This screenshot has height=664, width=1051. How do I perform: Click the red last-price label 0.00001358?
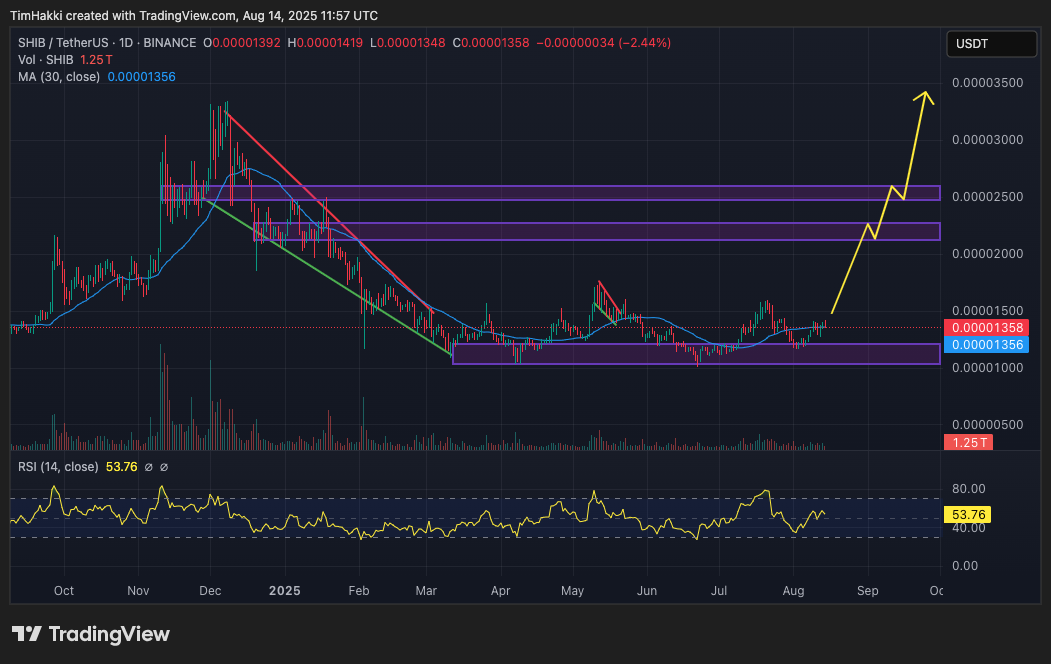(986, 327)
